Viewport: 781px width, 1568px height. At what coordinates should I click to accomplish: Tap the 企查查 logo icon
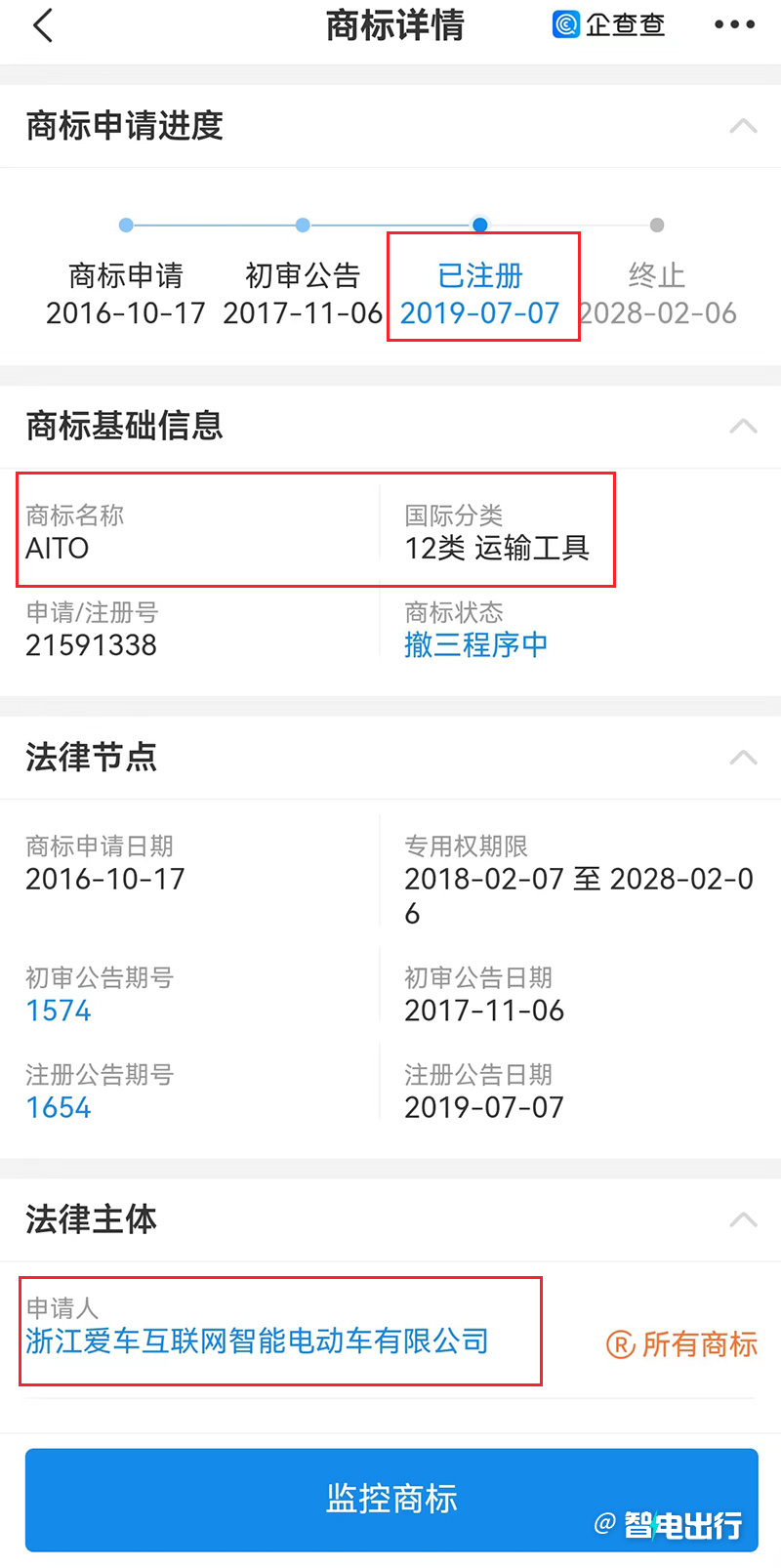pos(566,24)
